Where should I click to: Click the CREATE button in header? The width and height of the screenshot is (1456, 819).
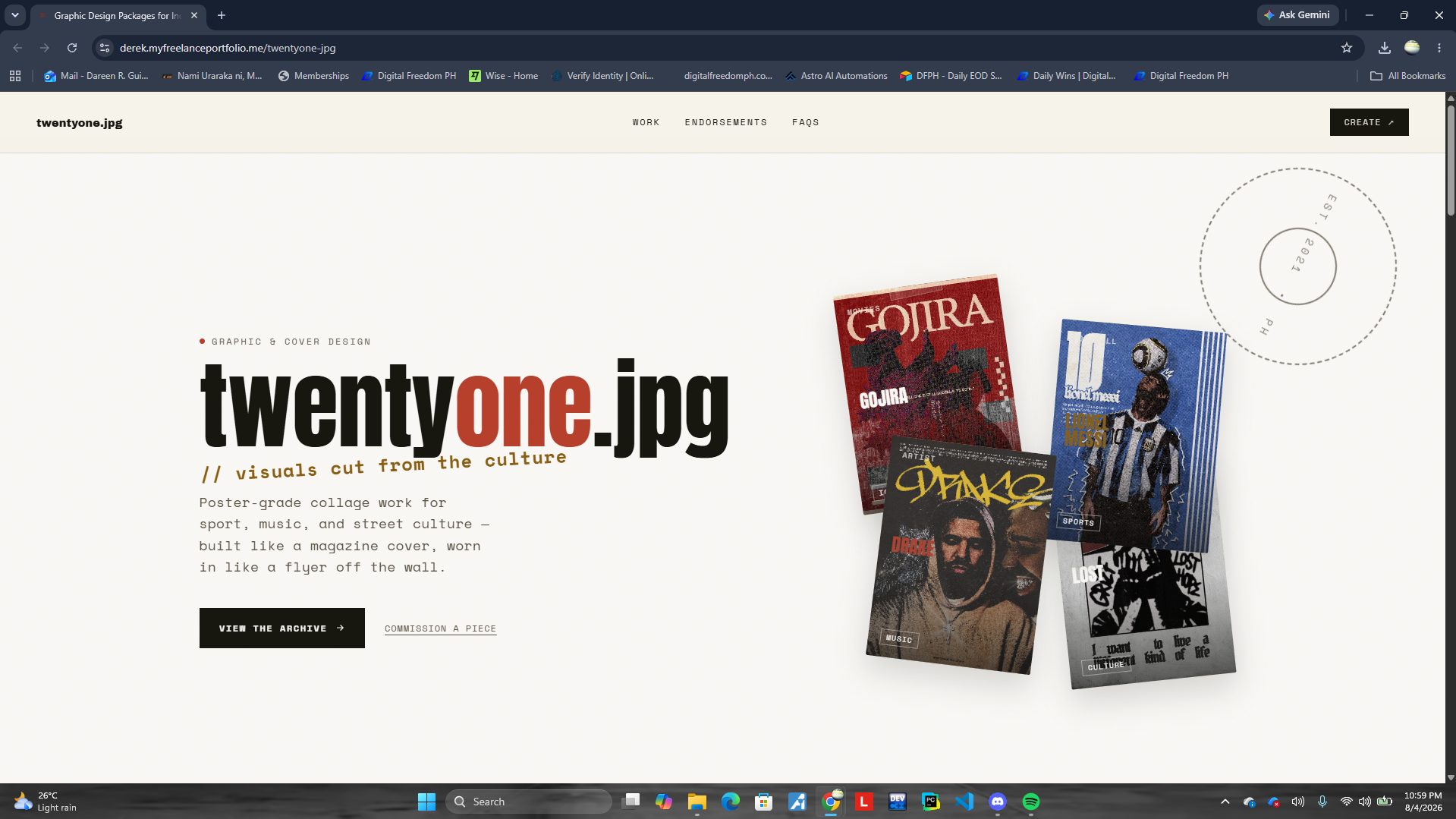pyautogui.click(x=1370, y=122)
